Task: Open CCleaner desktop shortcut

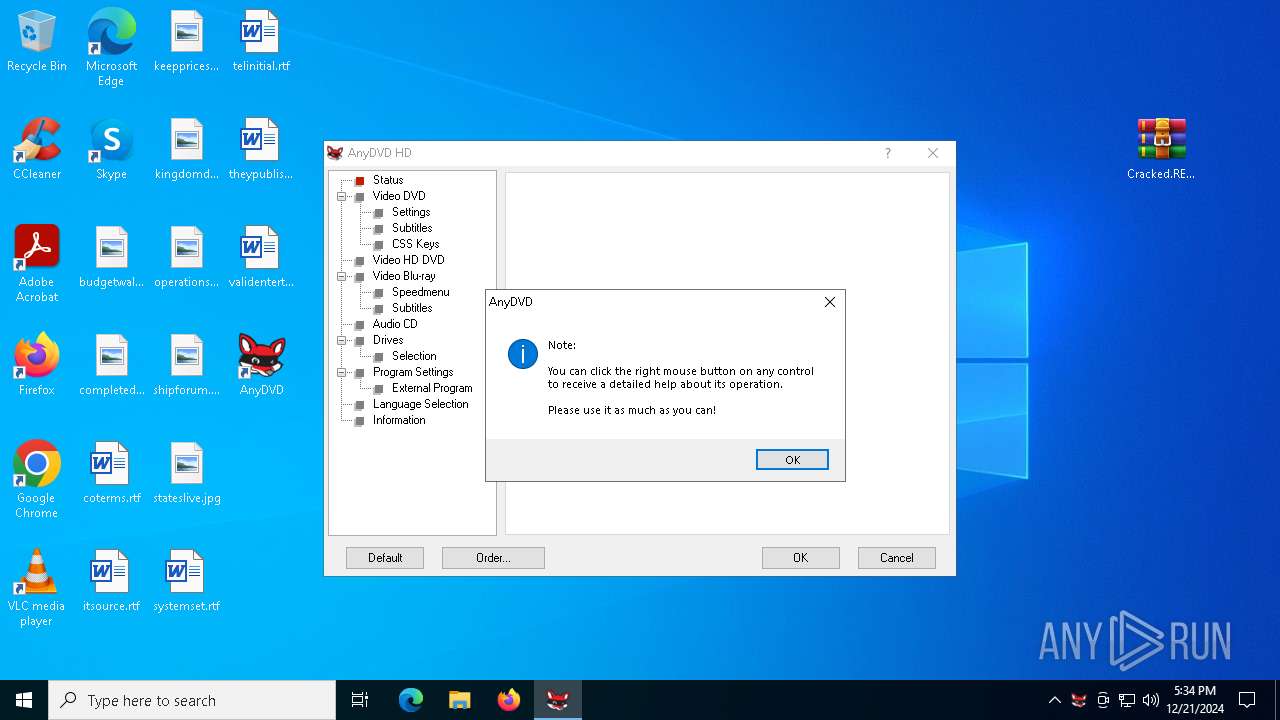Action: click(37, 150)
